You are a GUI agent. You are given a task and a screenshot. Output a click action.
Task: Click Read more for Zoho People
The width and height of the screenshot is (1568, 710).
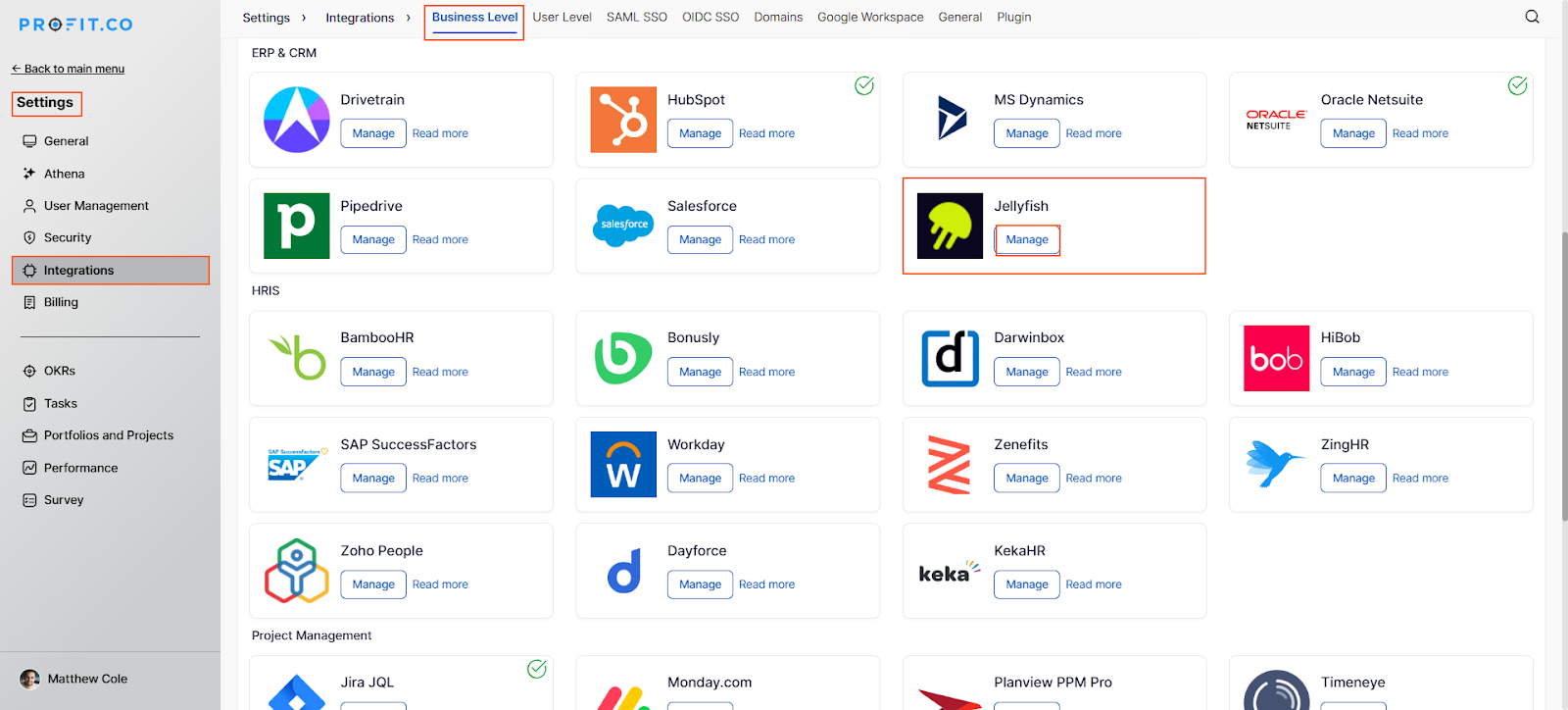coord(440,584)
